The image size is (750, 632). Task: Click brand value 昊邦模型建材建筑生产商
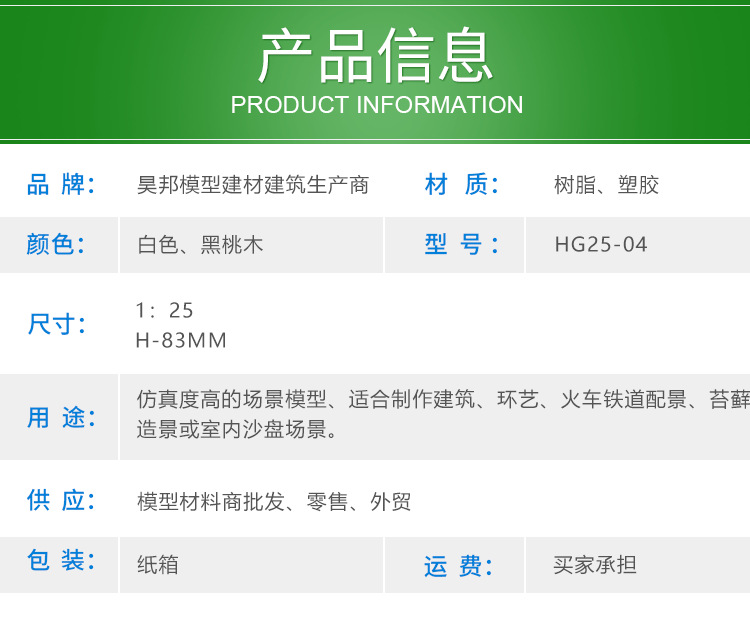(x=253, y=185)
